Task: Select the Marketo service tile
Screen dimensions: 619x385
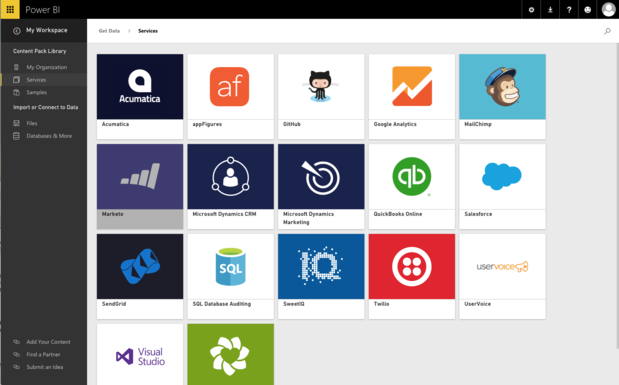Action: pos(140,186)
